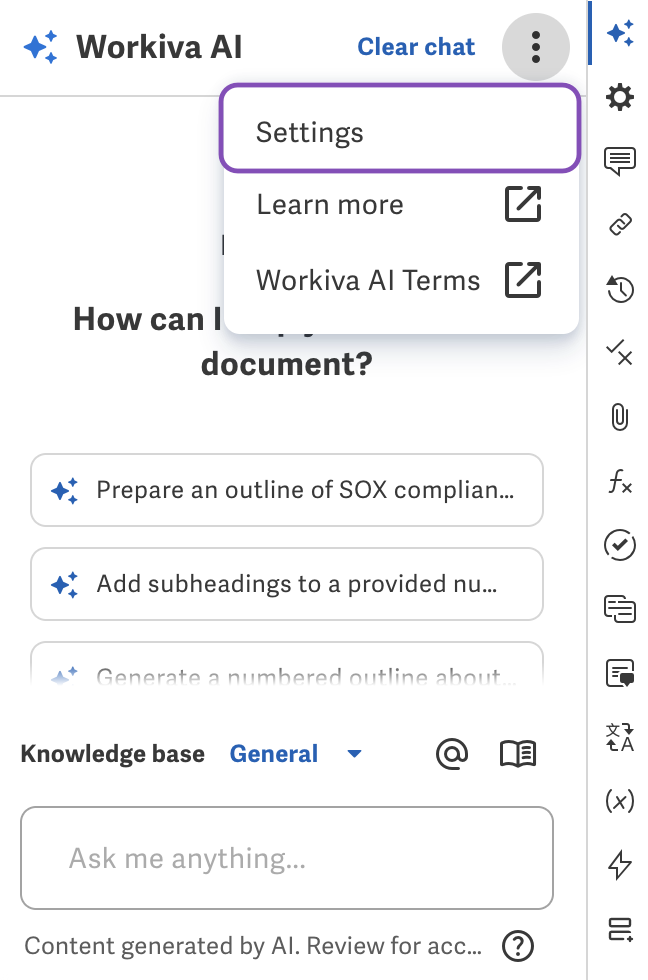Click the SOX compliance outline suggestion
The image size is (648, 980).
point(287,490)
